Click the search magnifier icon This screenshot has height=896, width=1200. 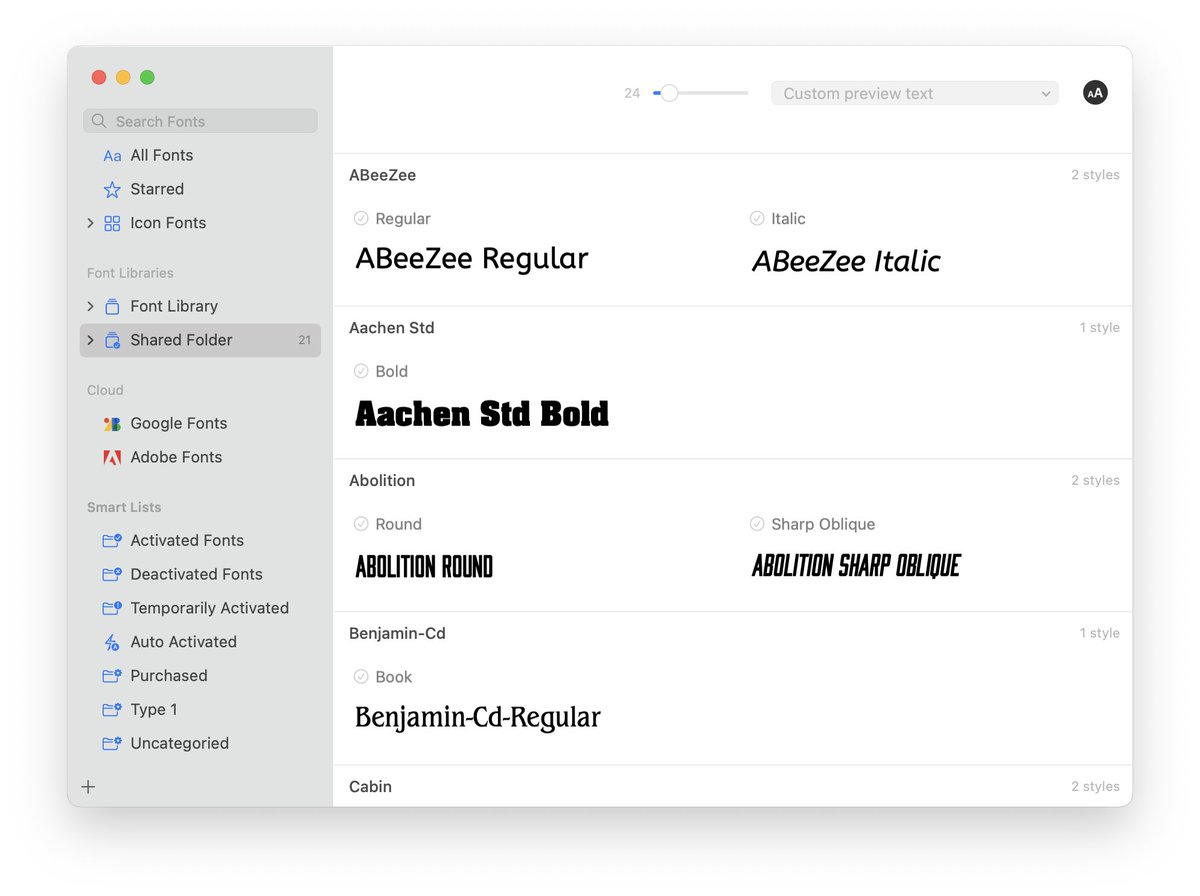pyautogui.click(x=99, y=121)
